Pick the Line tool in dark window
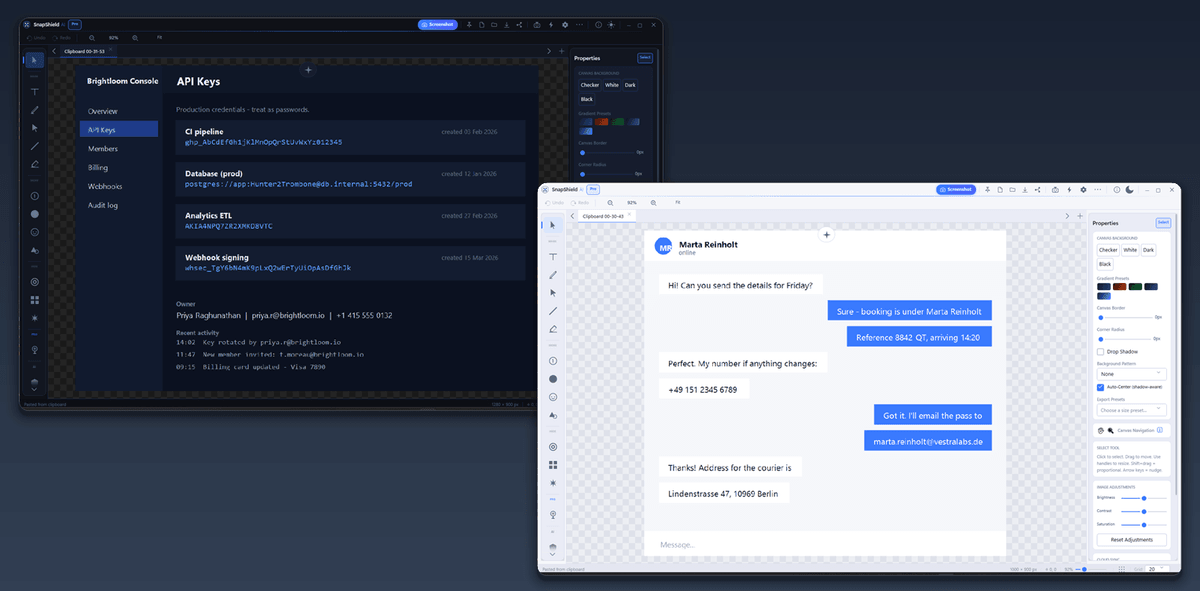Screen dimensions: 1200x591 point(35,146)
